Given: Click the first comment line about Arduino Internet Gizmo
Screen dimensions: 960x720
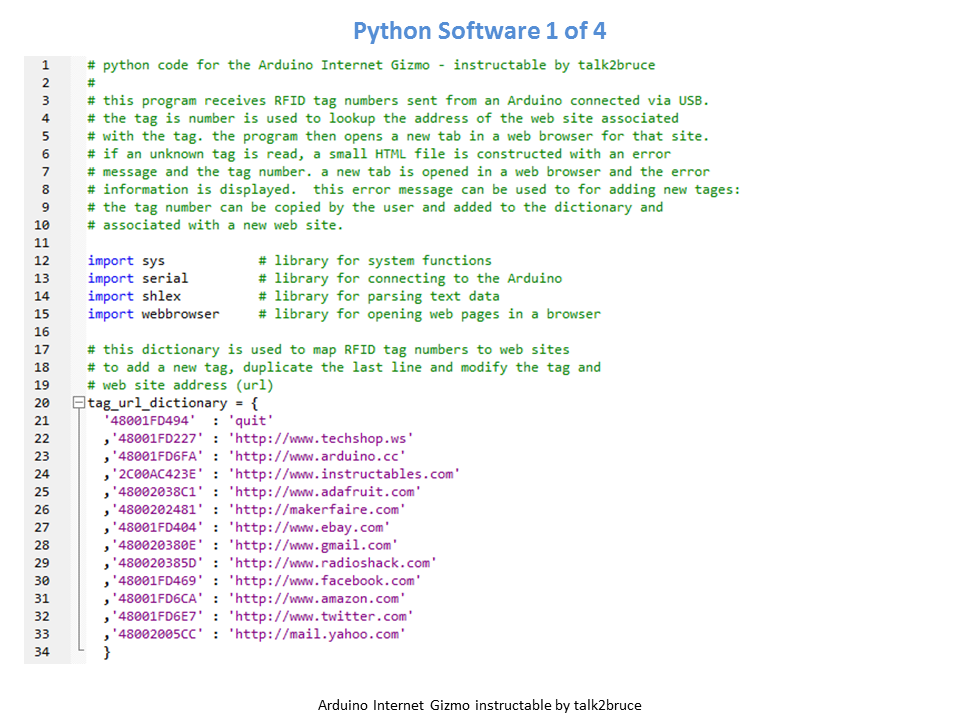Looking at the screenshot, I should coord(371,65).
